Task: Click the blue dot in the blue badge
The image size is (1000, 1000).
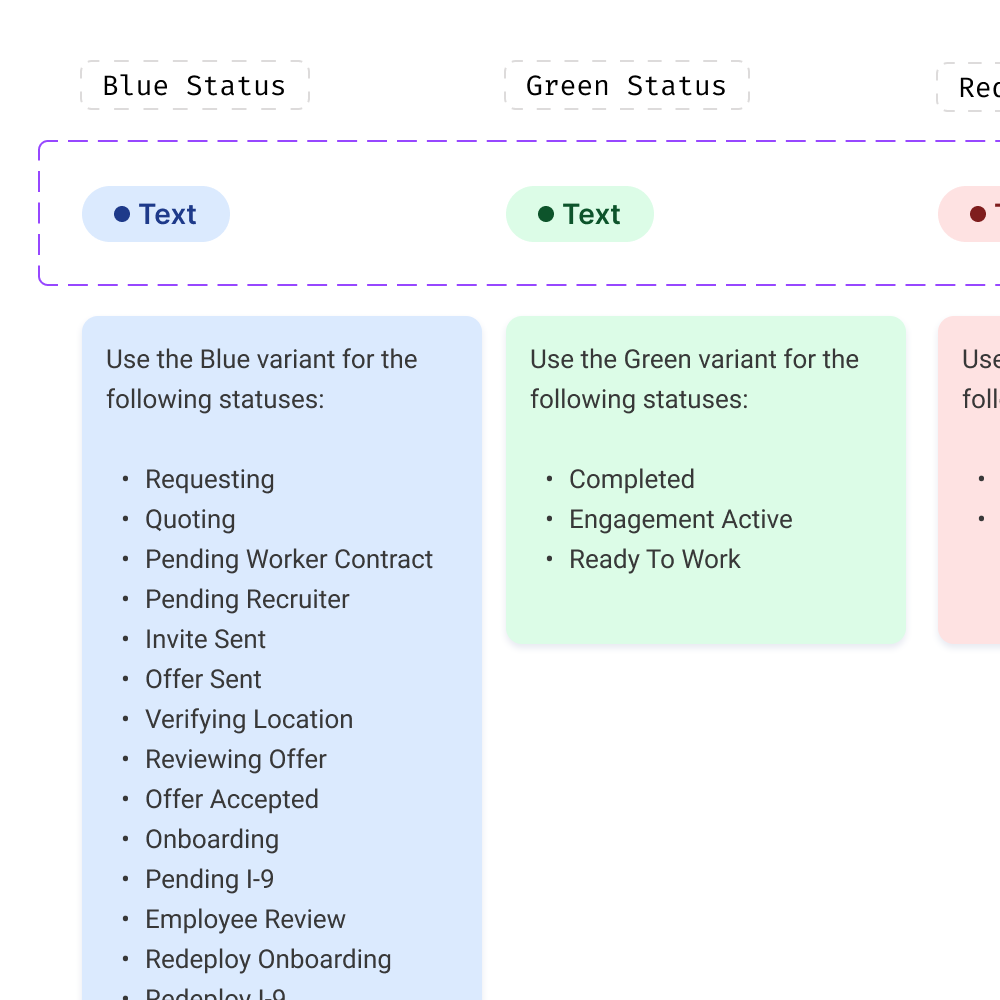Action: [122, 214]
